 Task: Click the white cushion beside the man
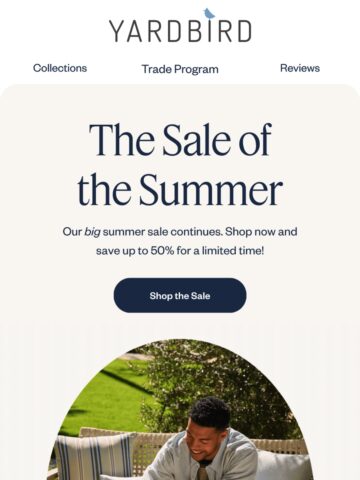[x=285, y=465]
